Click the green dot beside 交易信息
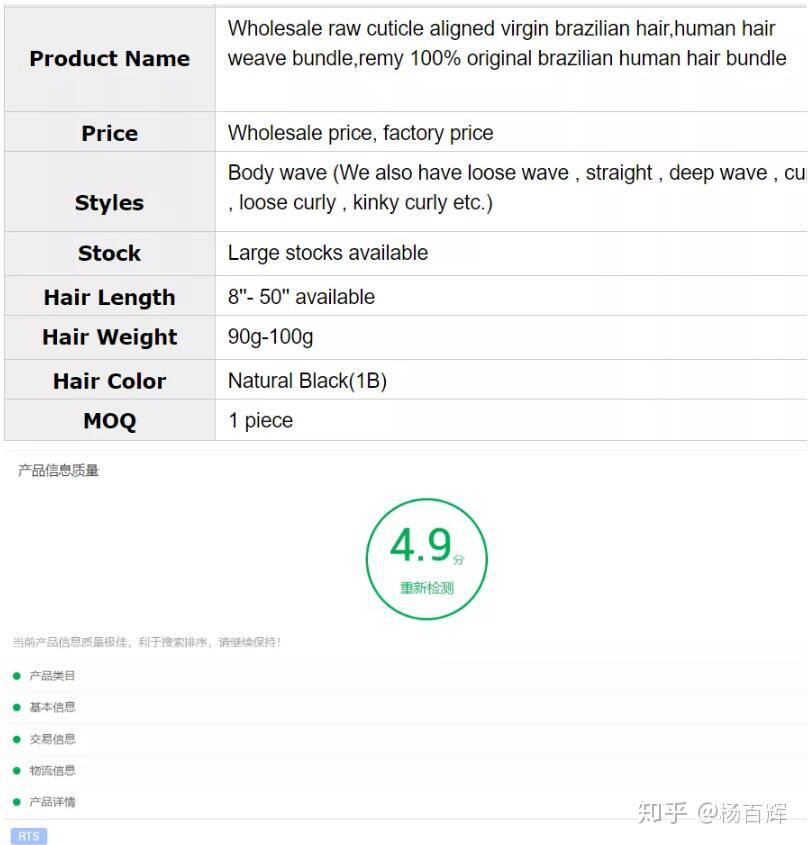 [x=17, y=739]
